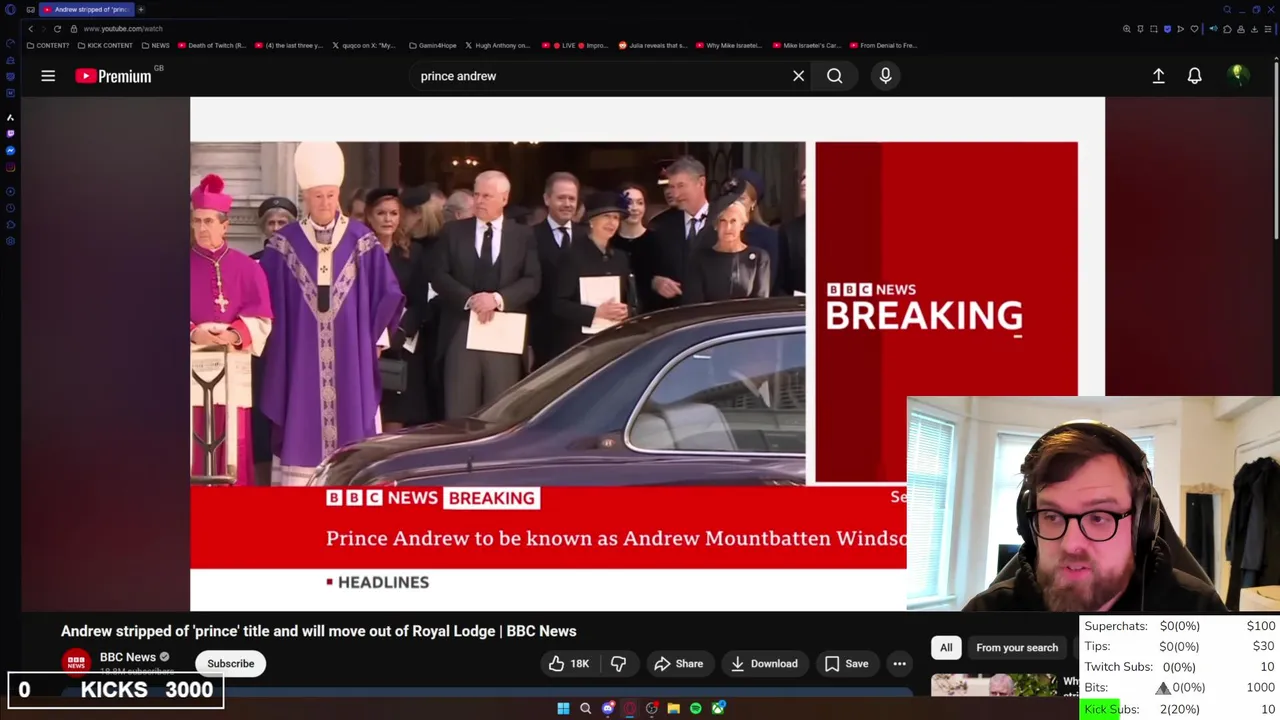This screenshot has width=1280, height=720.
Task: Open the first suggested video thumbnail
Action: (x=994, y=685)
